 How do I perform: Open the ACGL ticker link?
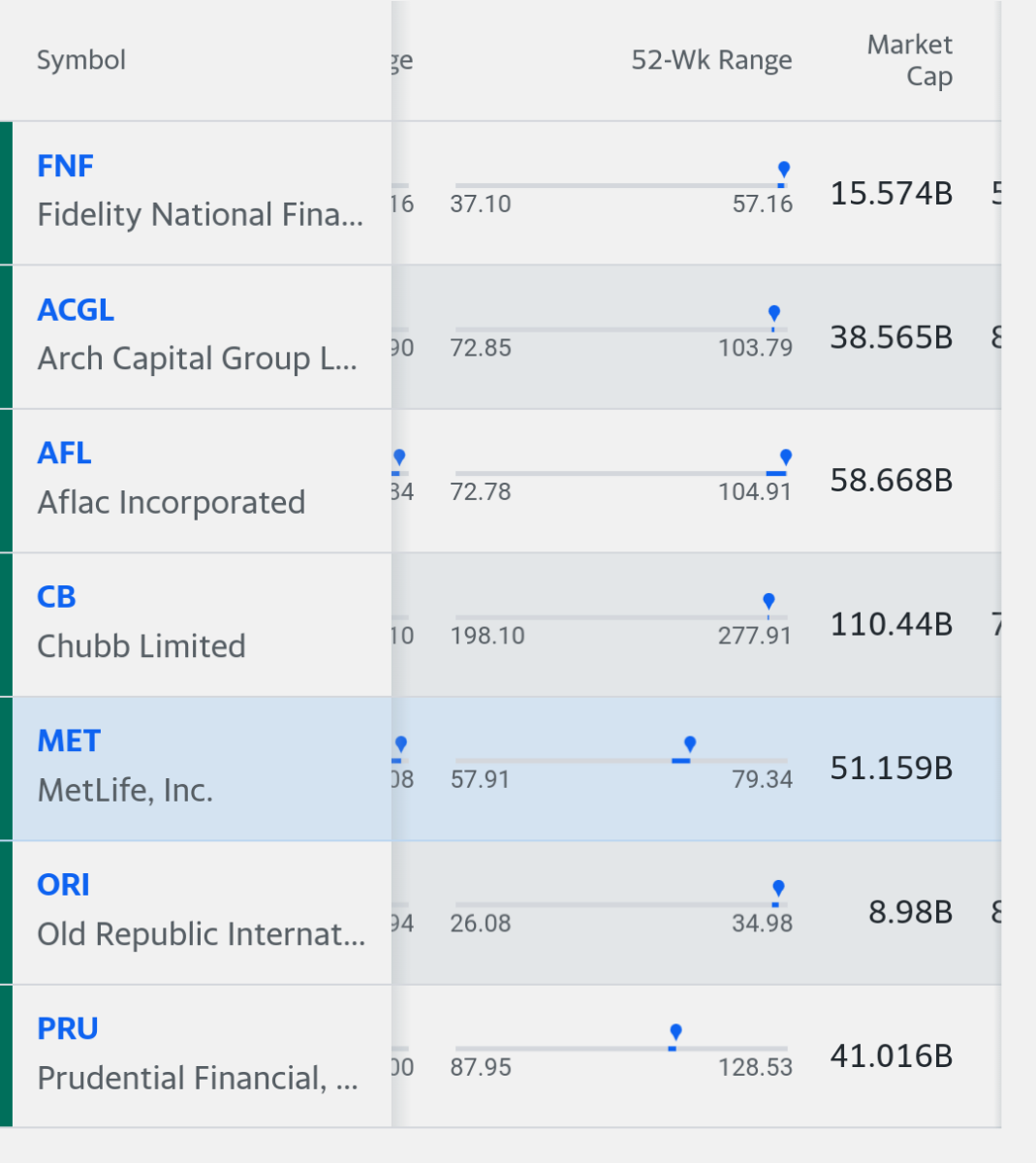76,310
